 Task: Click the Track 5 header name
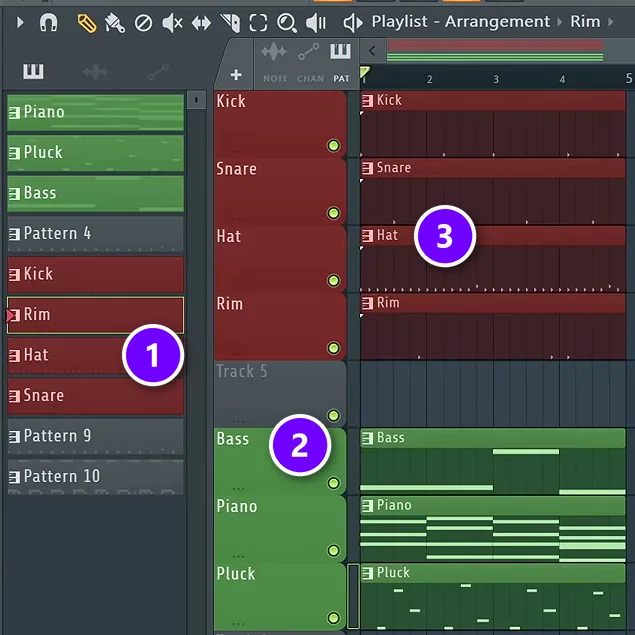pyautogui.click(x=242, y=371)
